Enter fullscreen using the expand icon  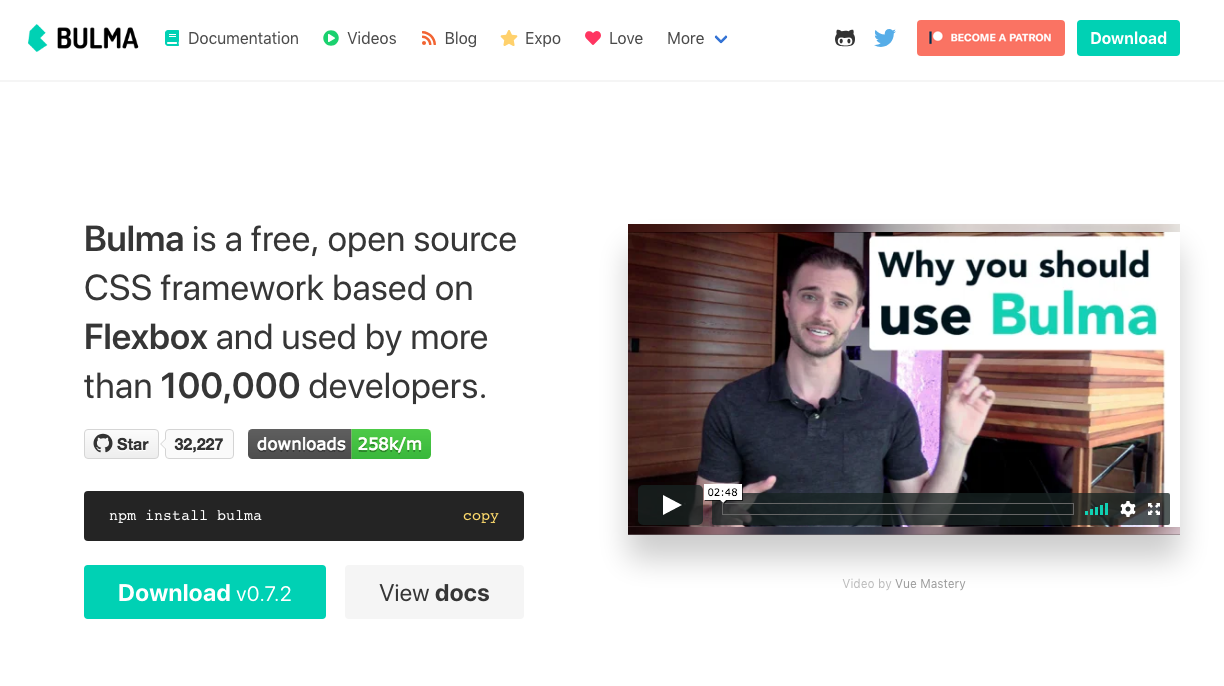[1155, 509]
